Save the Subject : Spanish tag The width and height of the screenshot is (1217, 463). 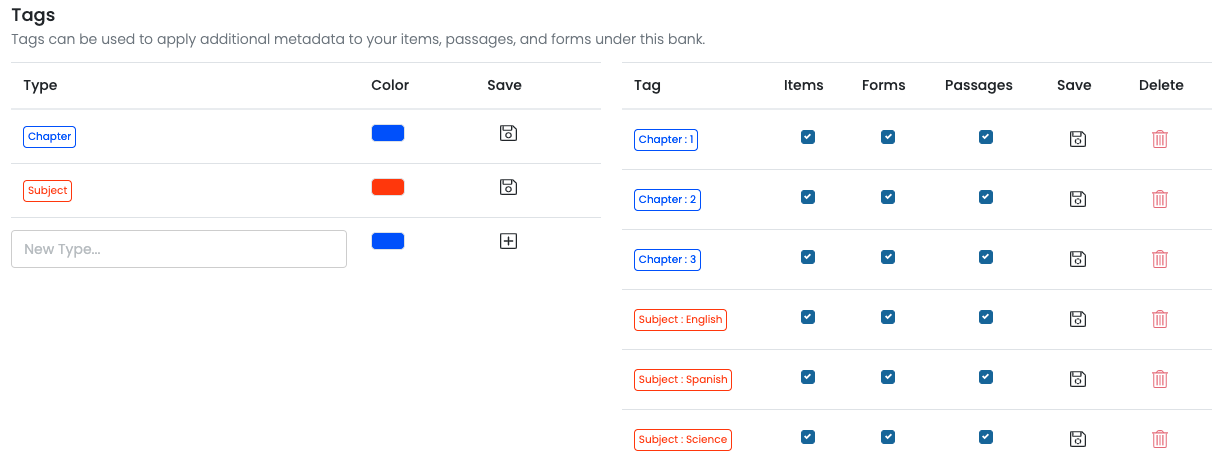[x=1077, y=379]
